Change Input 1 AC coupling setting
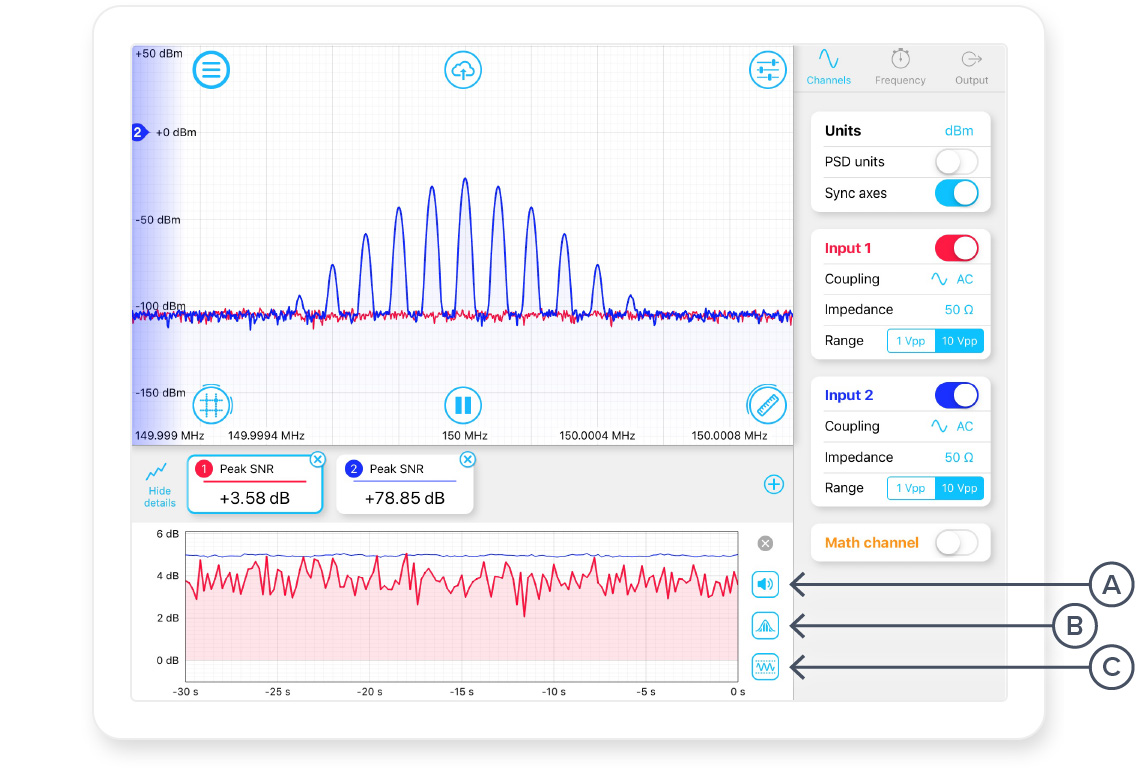Screen dimensions: 1138x770 (952, 279)
